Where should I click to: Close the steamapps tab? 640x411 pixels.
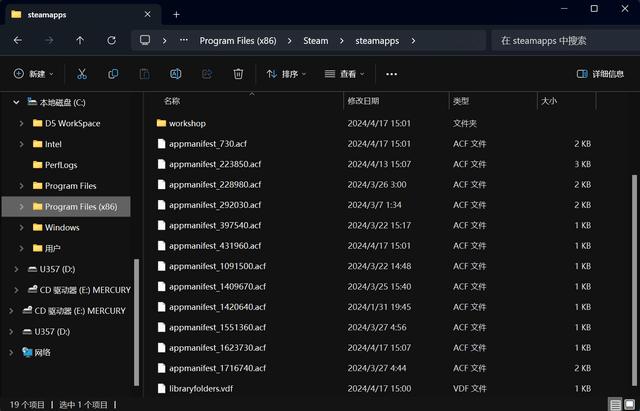pyautogui.click(x=147, y=14)
